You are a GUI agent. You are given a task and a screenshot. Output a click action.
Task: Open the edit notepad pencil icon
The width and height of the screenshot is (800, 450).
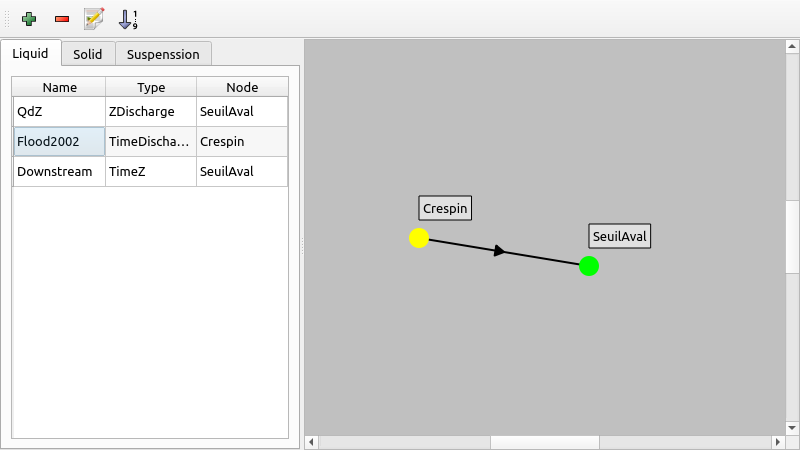[95, 18]
